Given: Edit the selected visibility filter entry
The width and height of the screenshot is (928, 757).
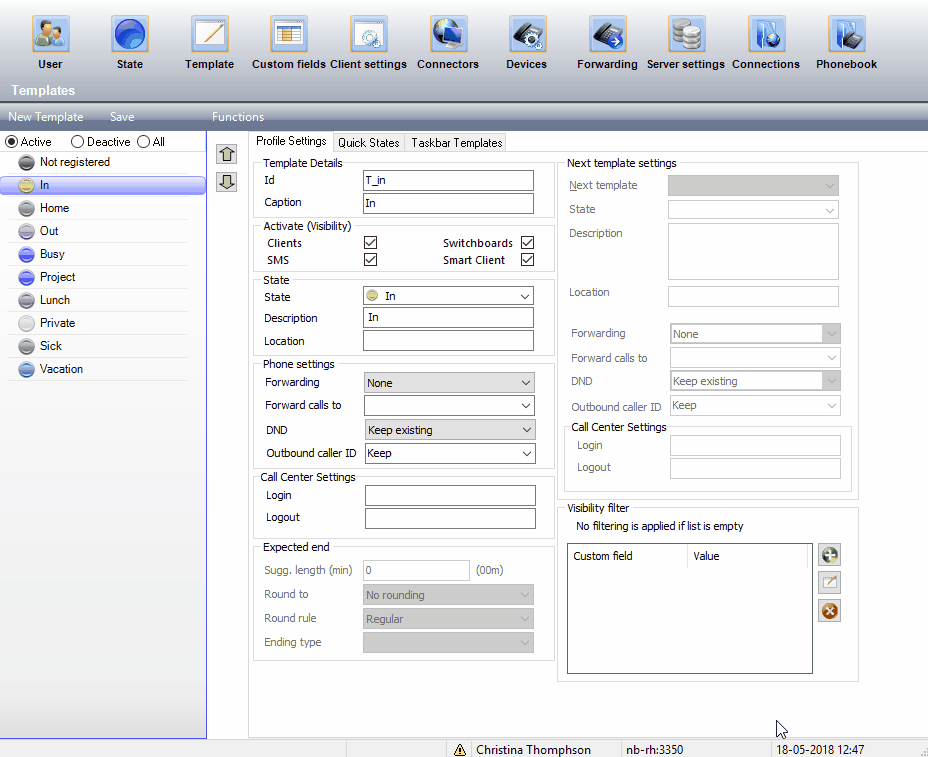Looking at the screenshot, I should [829, 582].
